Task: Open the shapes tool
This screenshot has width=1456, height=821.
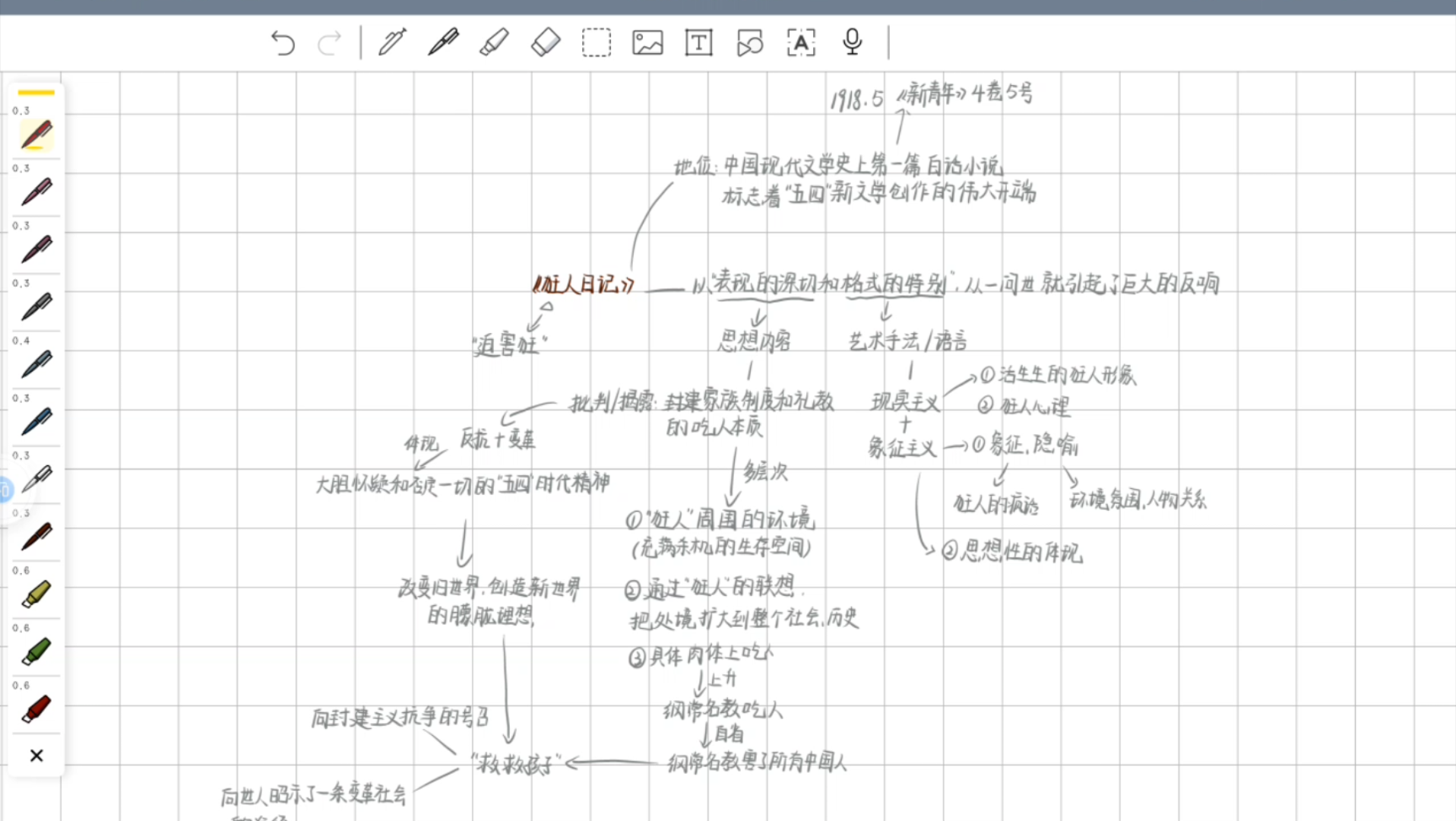Action: click(749, 43)
